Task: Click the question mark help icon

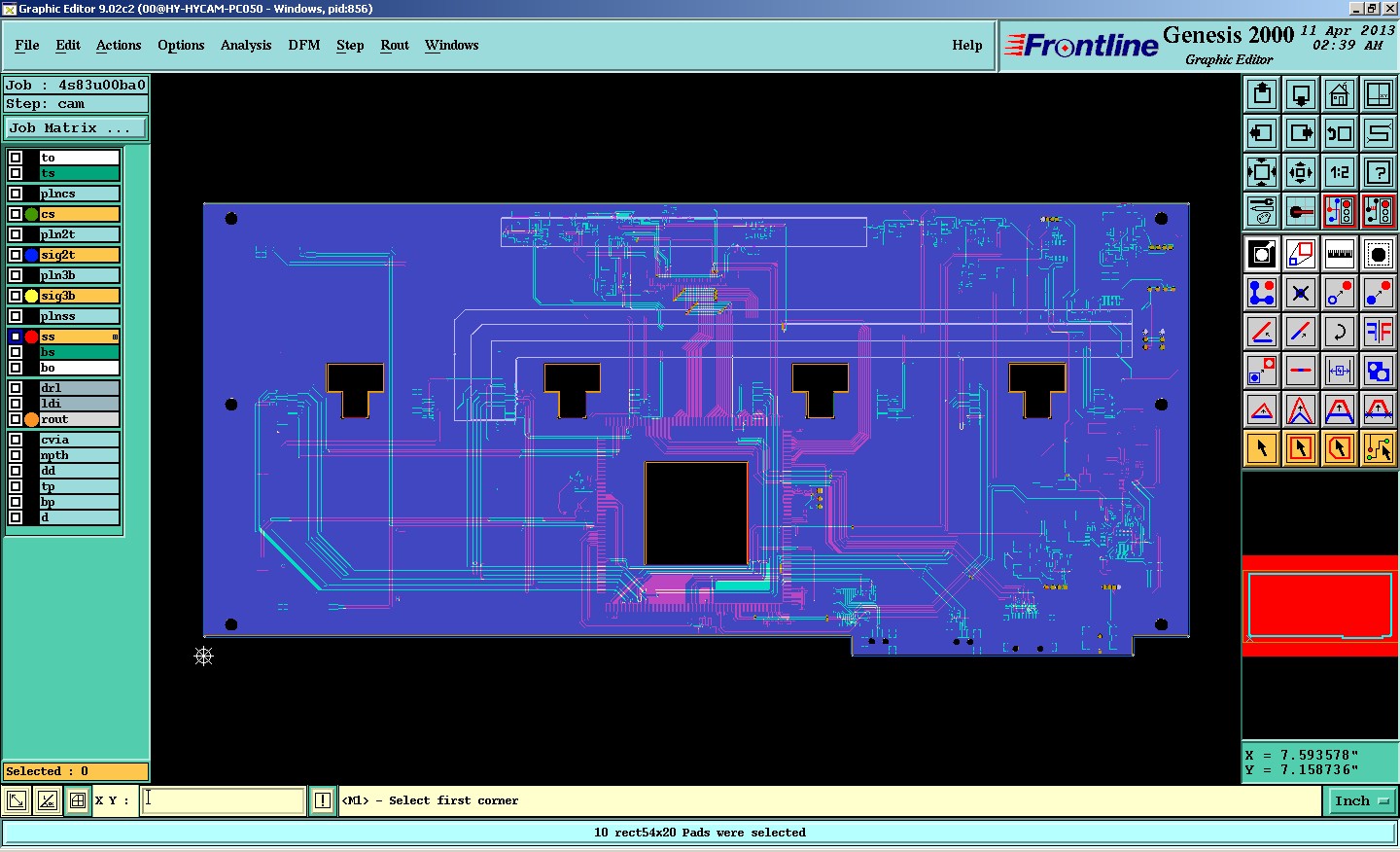Action: (1379, 172)
